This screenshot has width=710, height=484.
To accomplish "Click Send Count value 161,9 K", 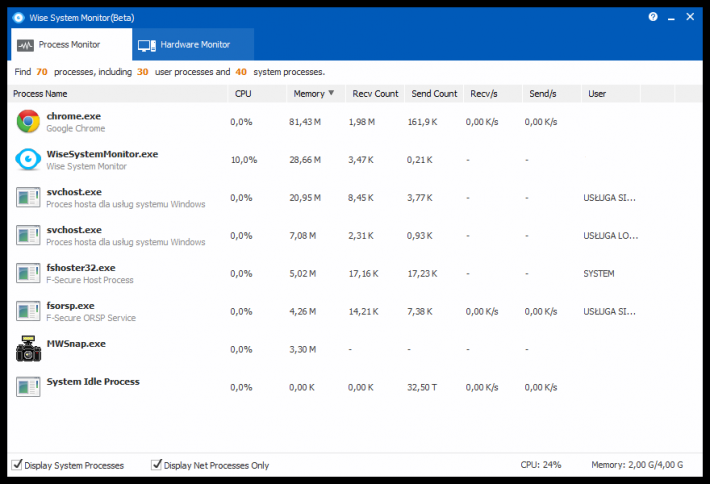I will click(x=422, y=122).
